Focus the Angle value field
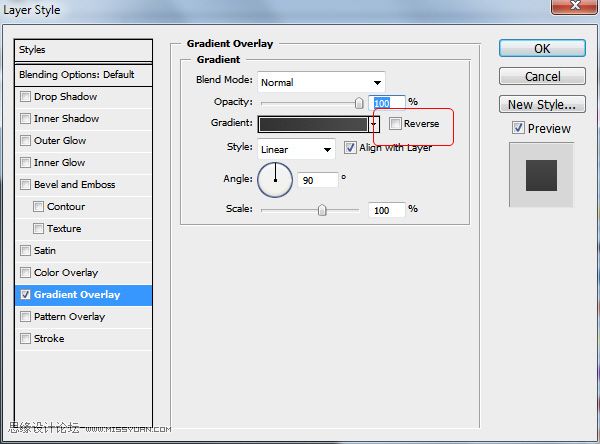600x444 pixels. pyautogui.click(x=318, y=180)
